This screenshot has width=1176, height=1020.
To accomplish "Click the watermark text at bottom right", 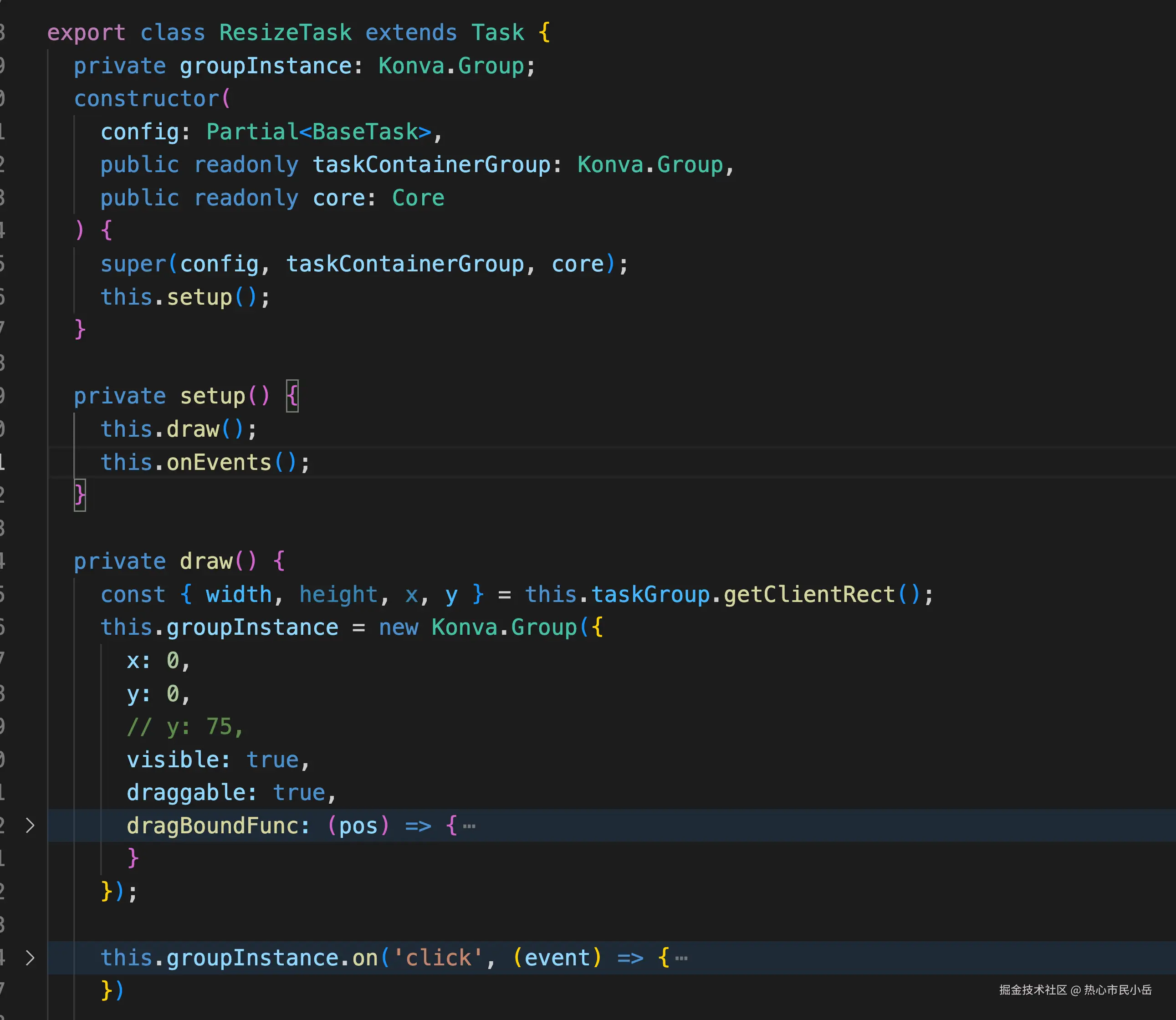I will pos(1075,990).
